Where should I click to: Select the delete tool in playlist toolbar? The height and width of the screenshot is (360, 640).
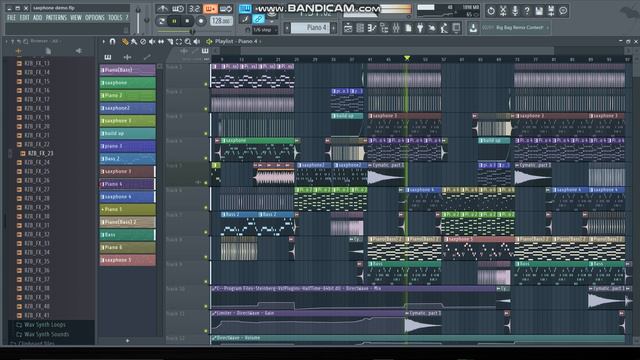[x=143, y=41]
